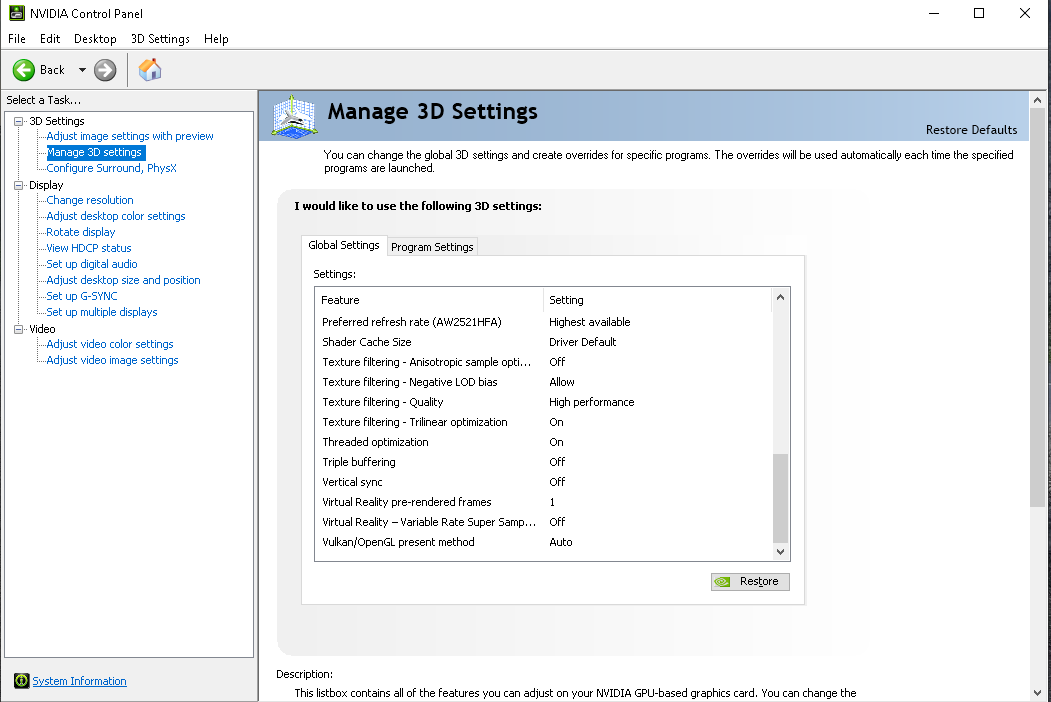
Task: Click main page scroll down arrow
Action: [x=1037, y=693]
